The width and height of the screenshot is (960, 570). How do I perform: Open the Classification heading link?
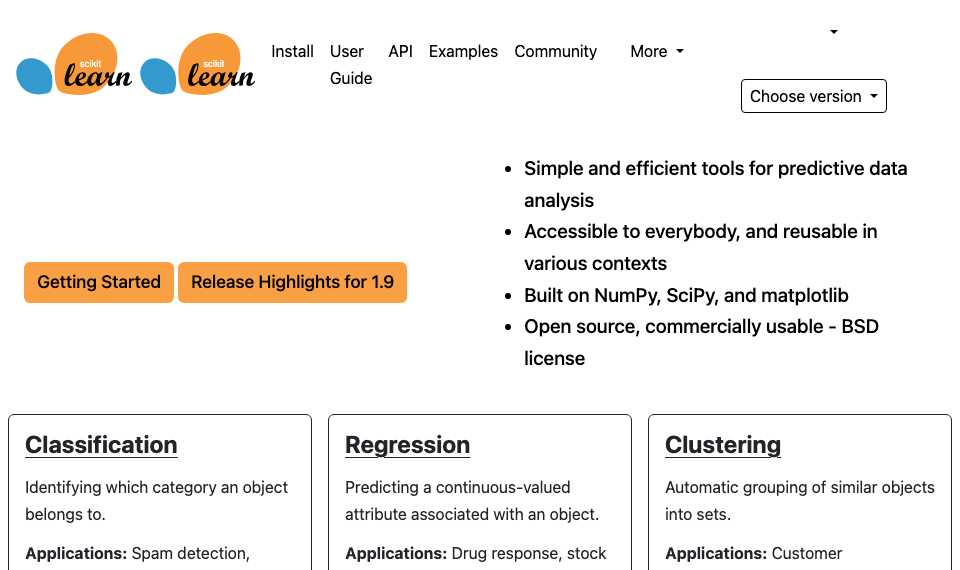(x=101, y=445)
